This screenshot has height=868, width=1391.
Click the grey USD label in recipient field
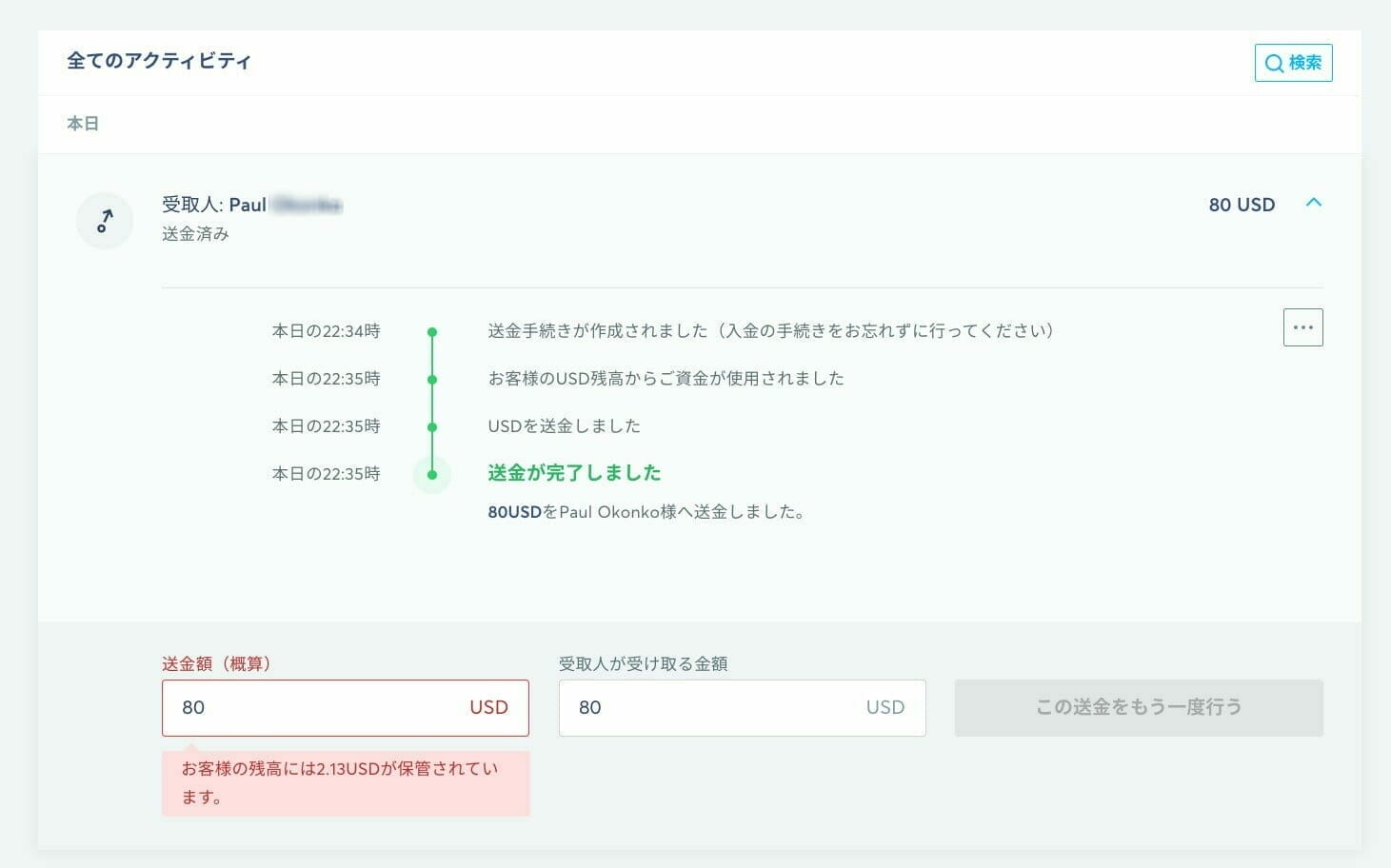pos(885,707)
